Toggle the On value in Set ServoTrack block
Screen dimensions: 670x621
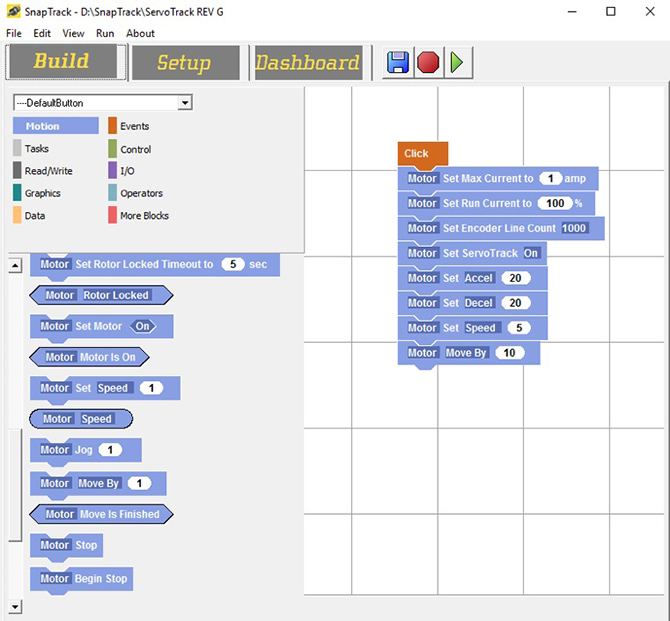(x=531, y=253)
